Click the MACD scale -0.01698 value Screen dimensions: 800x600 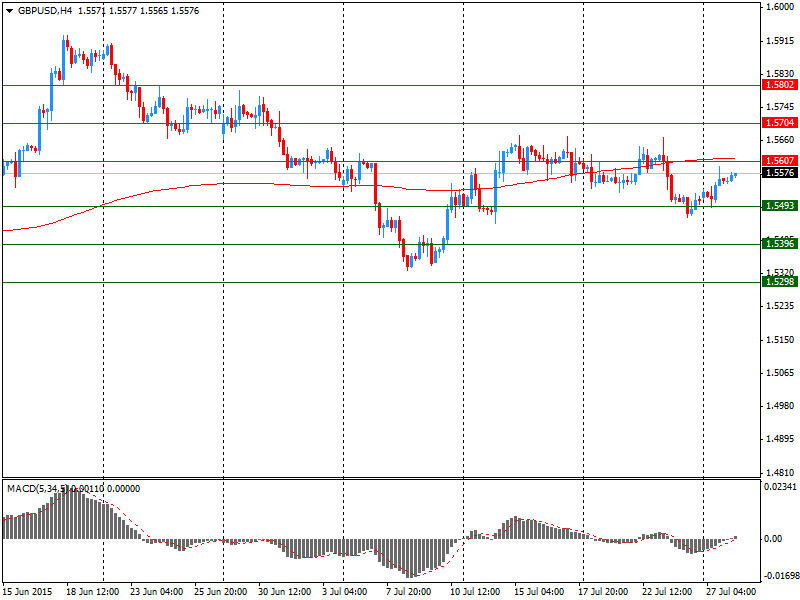(x=780, y=577)
